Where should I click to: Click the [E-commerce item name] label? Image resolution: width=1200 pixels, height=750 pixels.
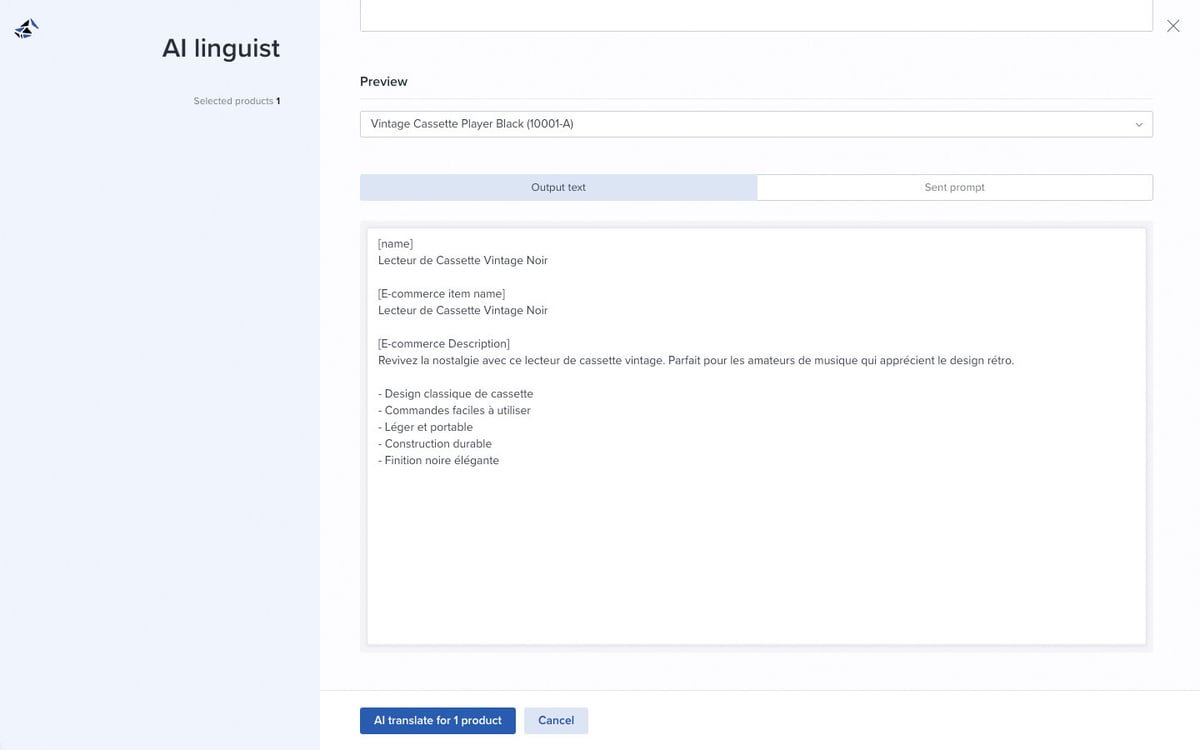pos(441,294)
